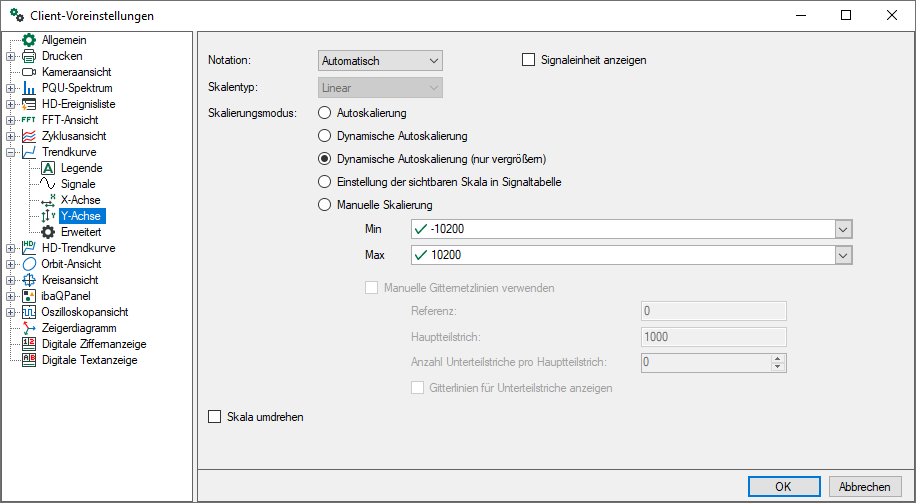Image resolution: width=916 pixels, height=503 pixels.
Task: Select X-Achse in the tree
Action: [x=80, y=200]
